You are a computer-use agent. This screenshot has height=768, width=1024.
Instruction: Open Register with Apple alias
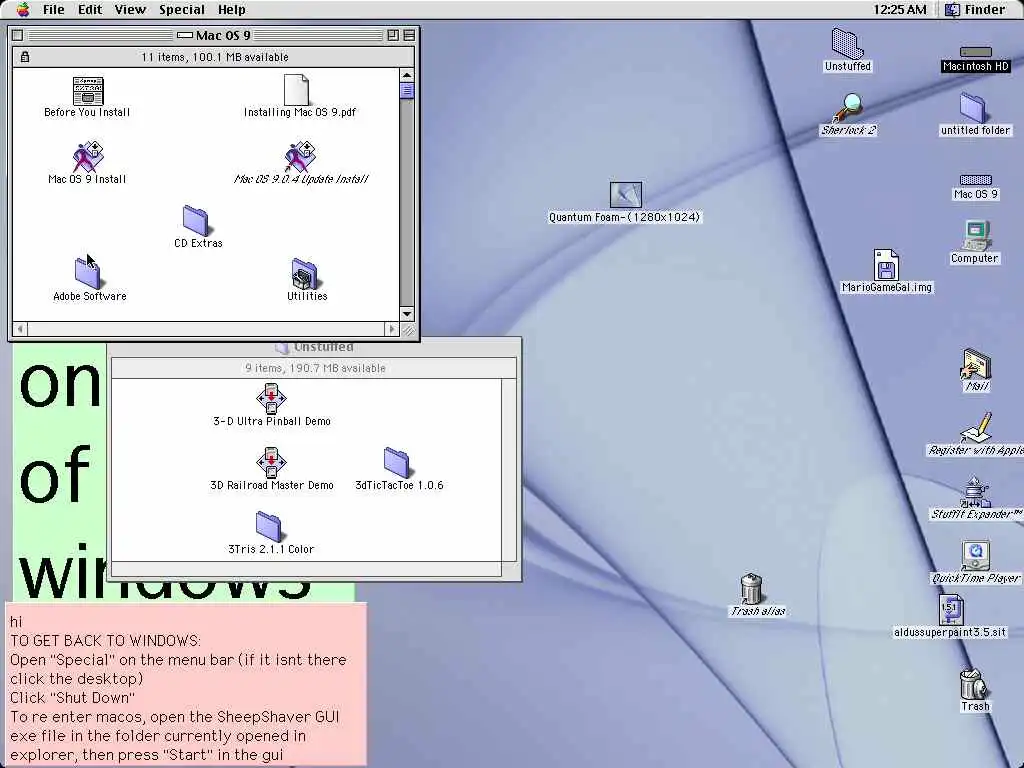976,428
